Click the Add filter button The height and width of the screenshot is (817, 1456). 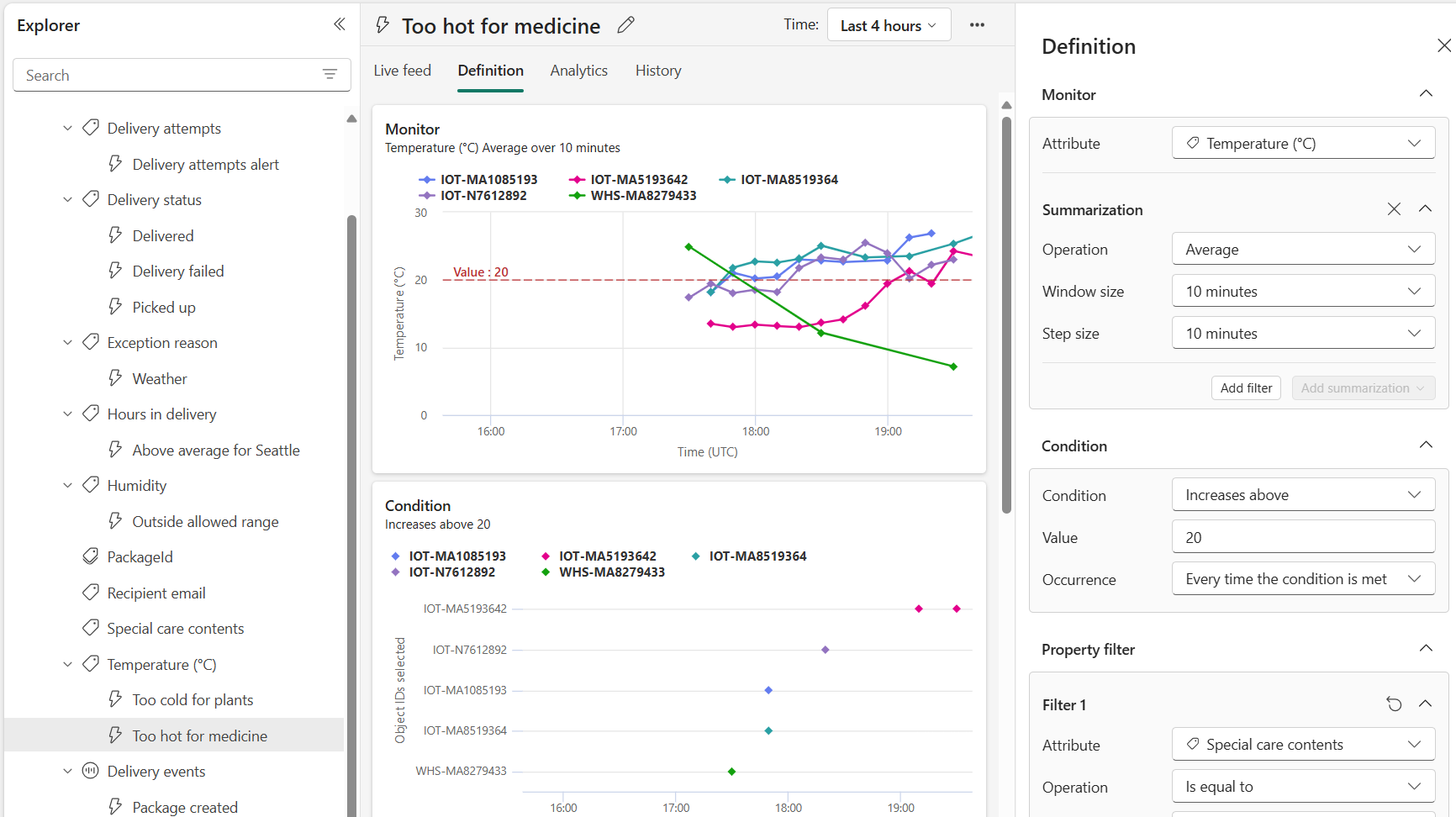coord(1246,388)
